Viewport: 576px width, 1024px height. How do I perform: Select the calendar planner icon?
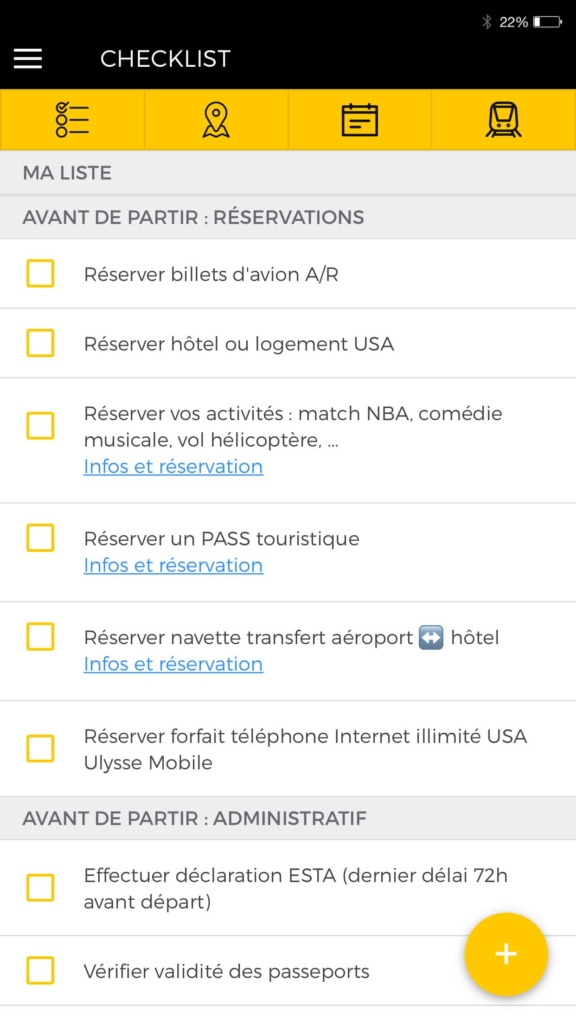pyautogui.click(x=360, y=119)
